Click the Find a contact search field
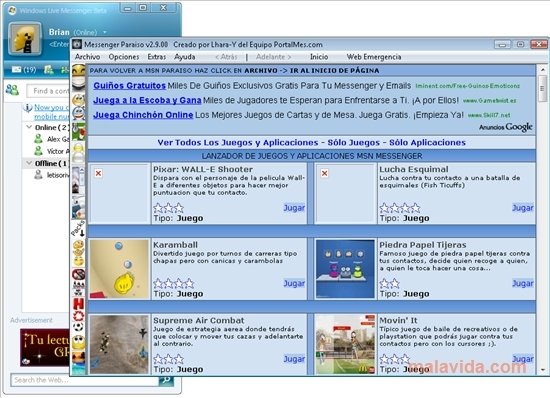The height and width of the screenshot is (398, 550). point(48,91)
